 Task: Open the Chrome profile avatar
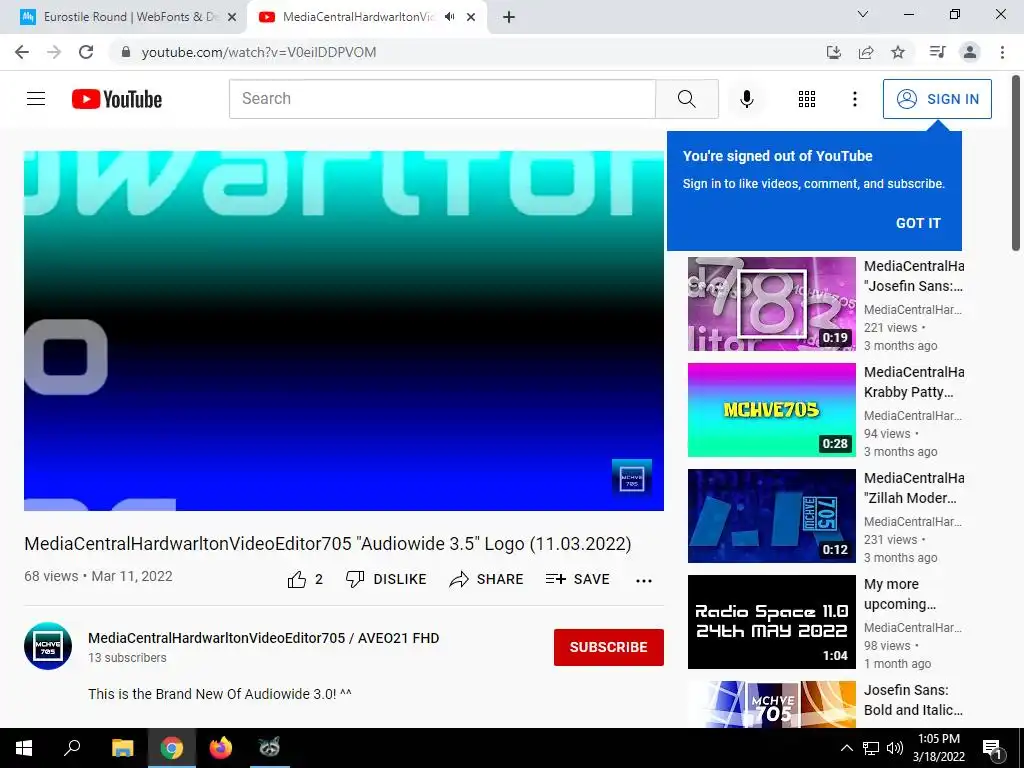pyautogui.click(x=970, y=52)
